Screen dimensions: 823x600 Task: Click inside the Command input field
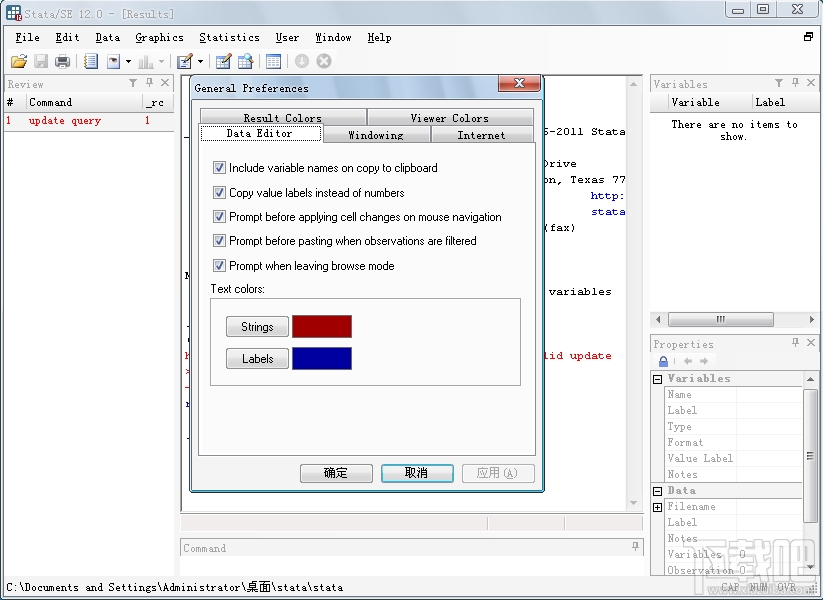pos(400,548)
